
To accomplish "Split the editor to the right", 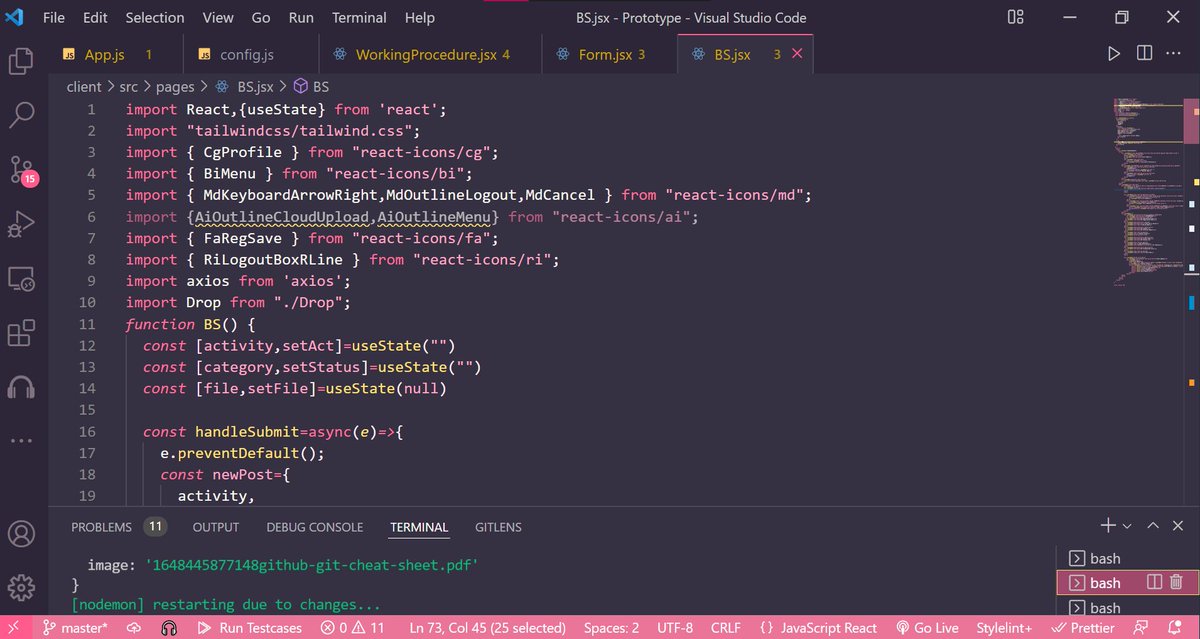I will coord(1144,54).
